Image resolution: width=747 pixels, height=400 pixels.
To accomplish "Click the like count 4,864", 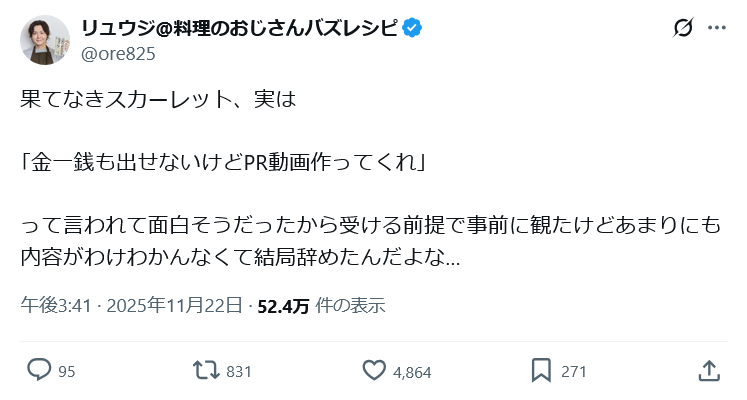I will point(412,372).
